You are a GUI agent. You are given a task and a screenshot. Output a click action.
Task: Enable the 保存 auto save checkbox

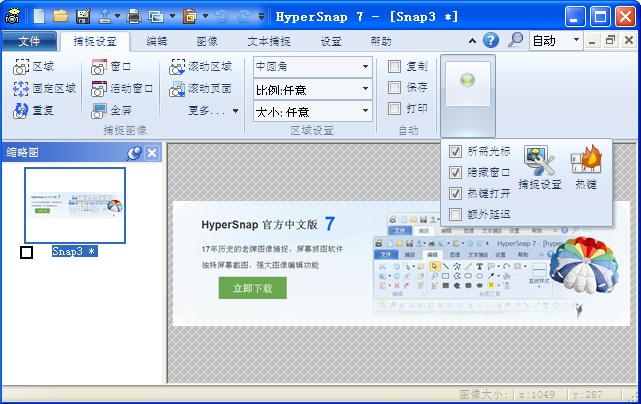(x=394, y=88)
